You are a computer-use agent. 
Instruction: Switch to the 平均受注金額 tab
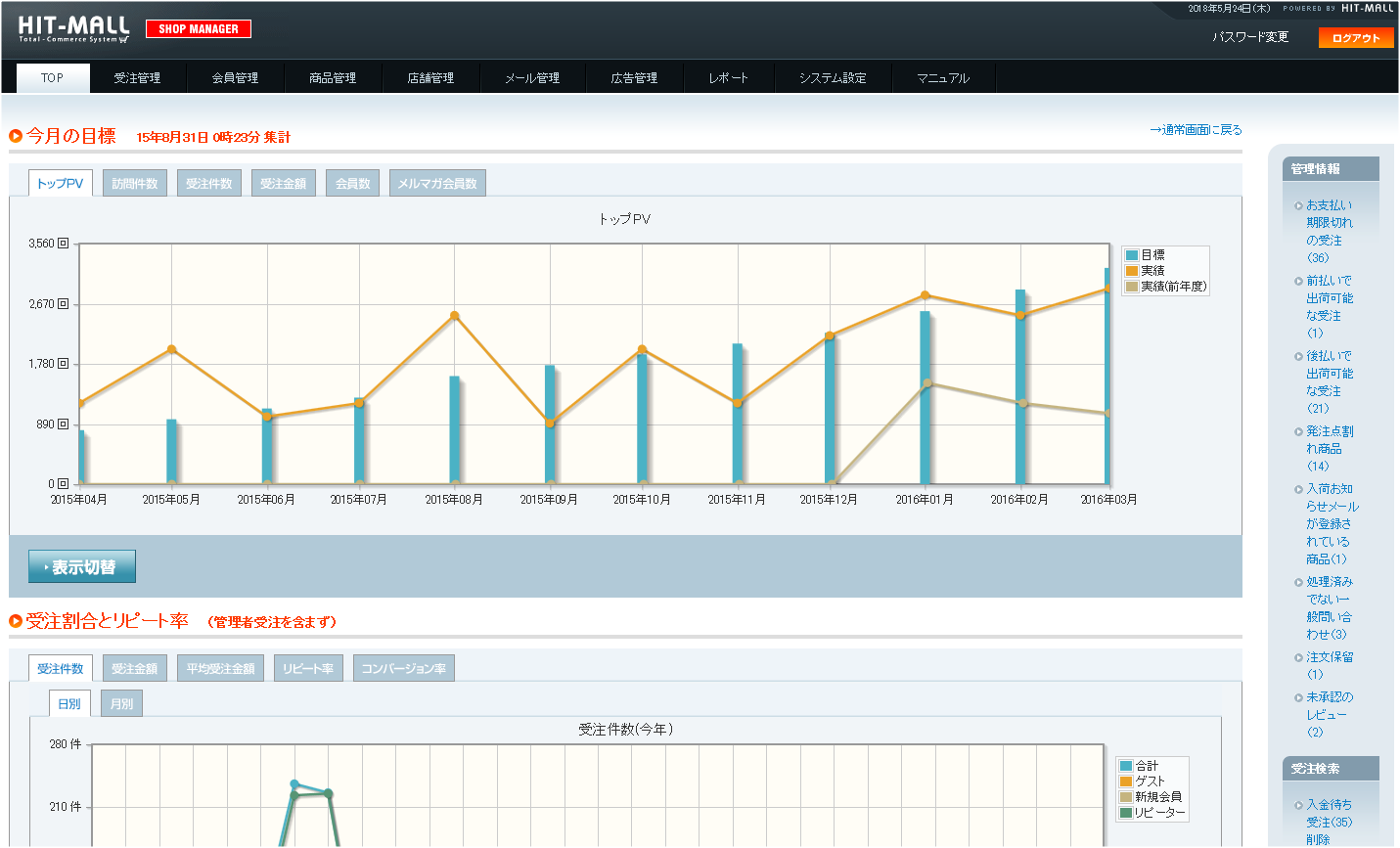click(221, 668)
